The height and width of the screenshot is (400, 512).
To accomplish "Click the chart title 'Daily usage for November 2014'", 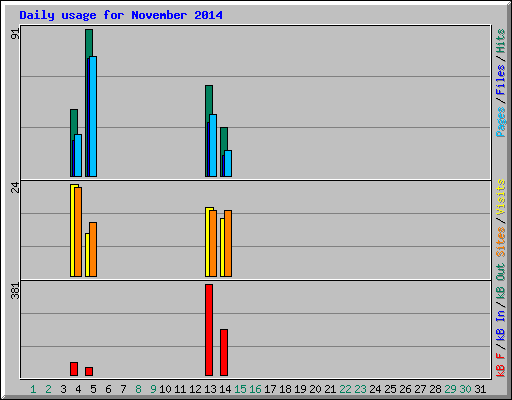I will [121, 15].
